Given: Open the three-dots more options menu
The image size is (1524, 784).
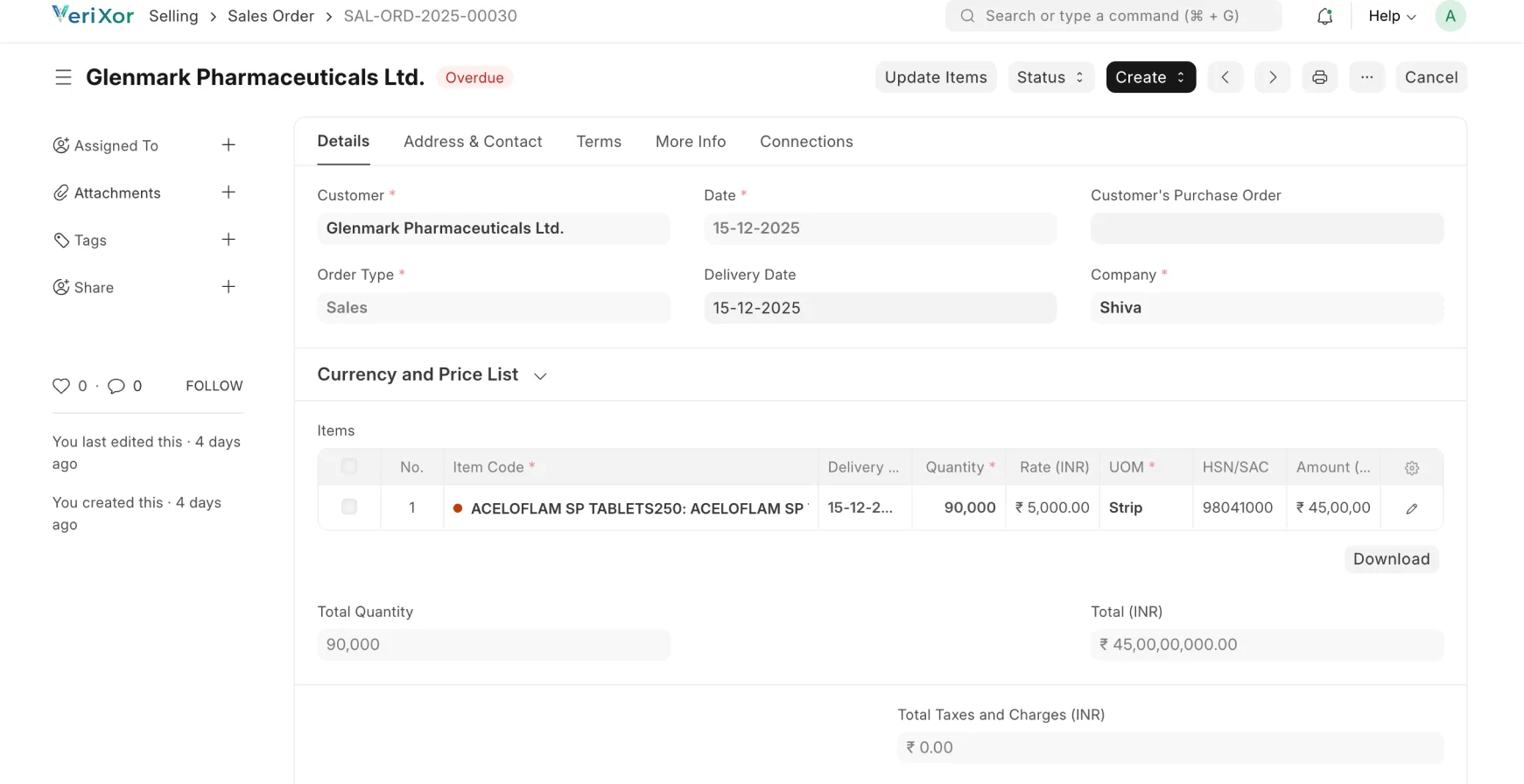Looking at the screenshot, I should click(1366, 77).
